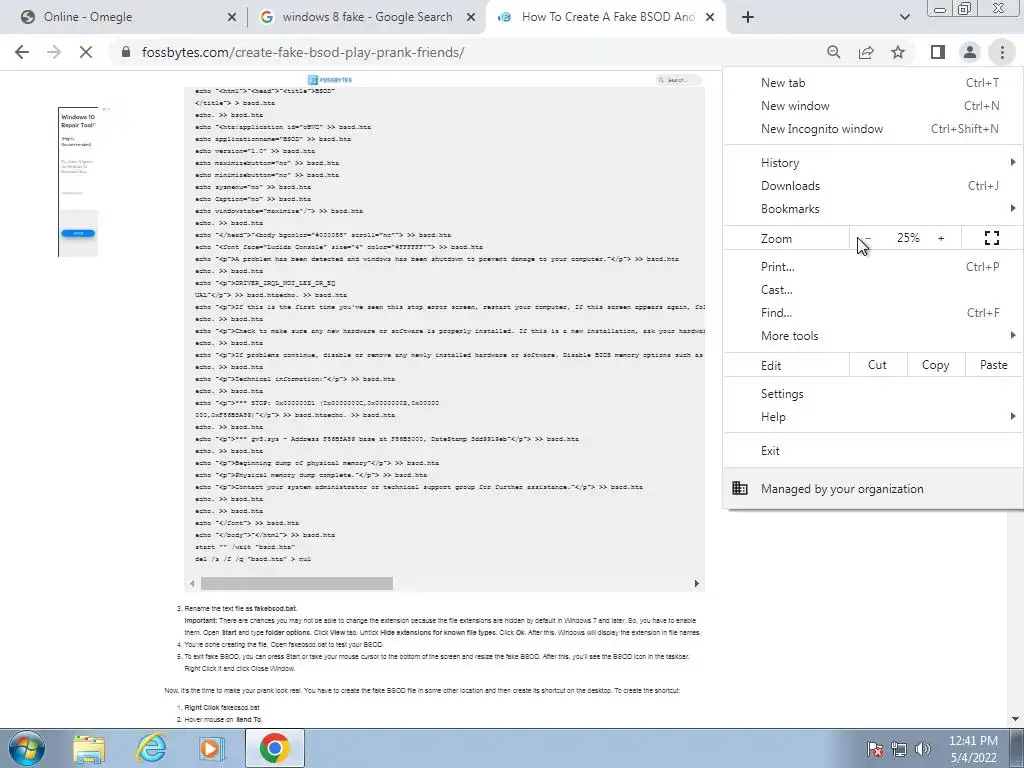
Task: Expand the More tools submenu
Action: 873,336
